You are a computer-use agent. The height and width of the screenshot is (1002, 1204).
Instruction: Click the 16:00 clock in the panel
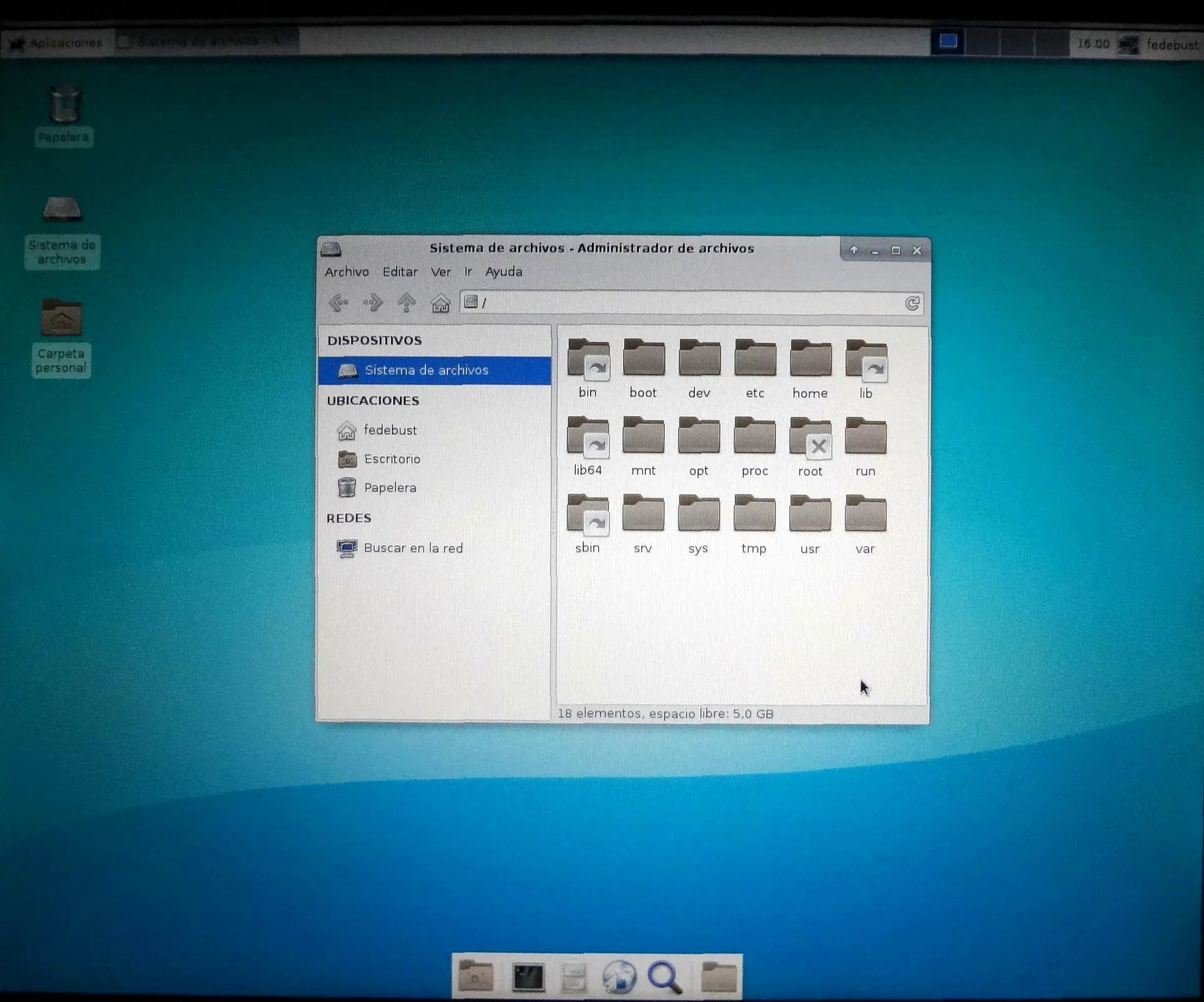1093,44
